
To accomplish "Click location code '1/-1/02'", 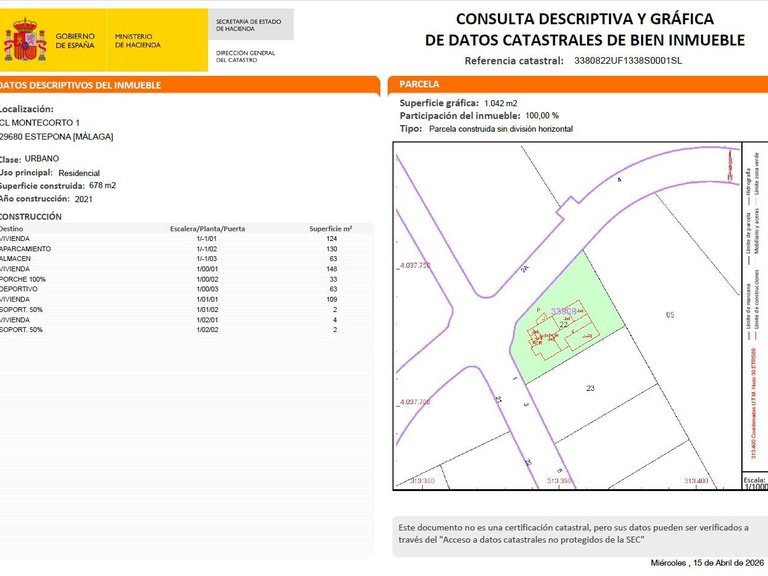I will point(207,249).
